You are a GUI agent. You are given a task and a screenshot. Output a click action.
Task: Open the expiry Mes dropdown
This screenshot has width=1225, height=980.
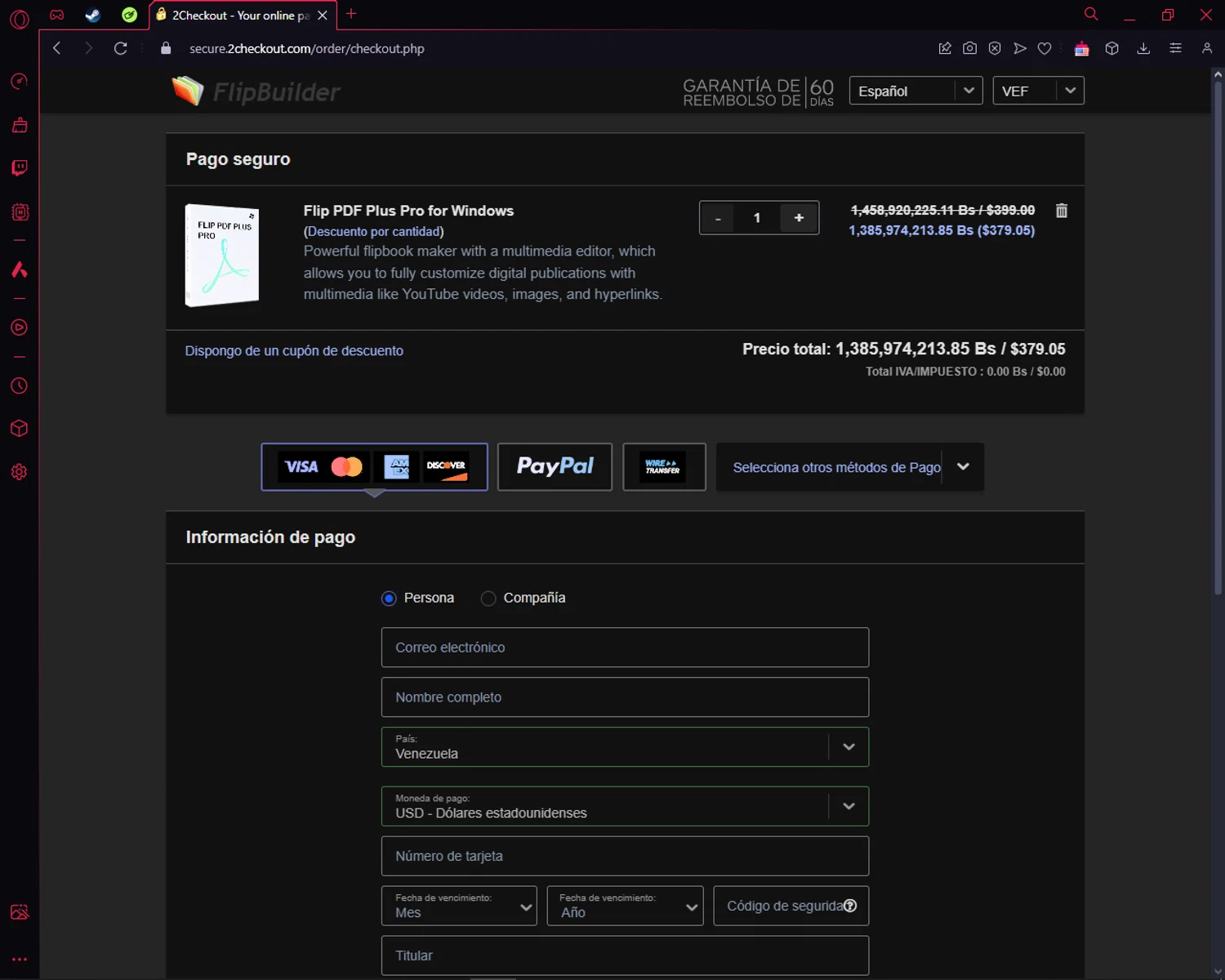(459, 906)
